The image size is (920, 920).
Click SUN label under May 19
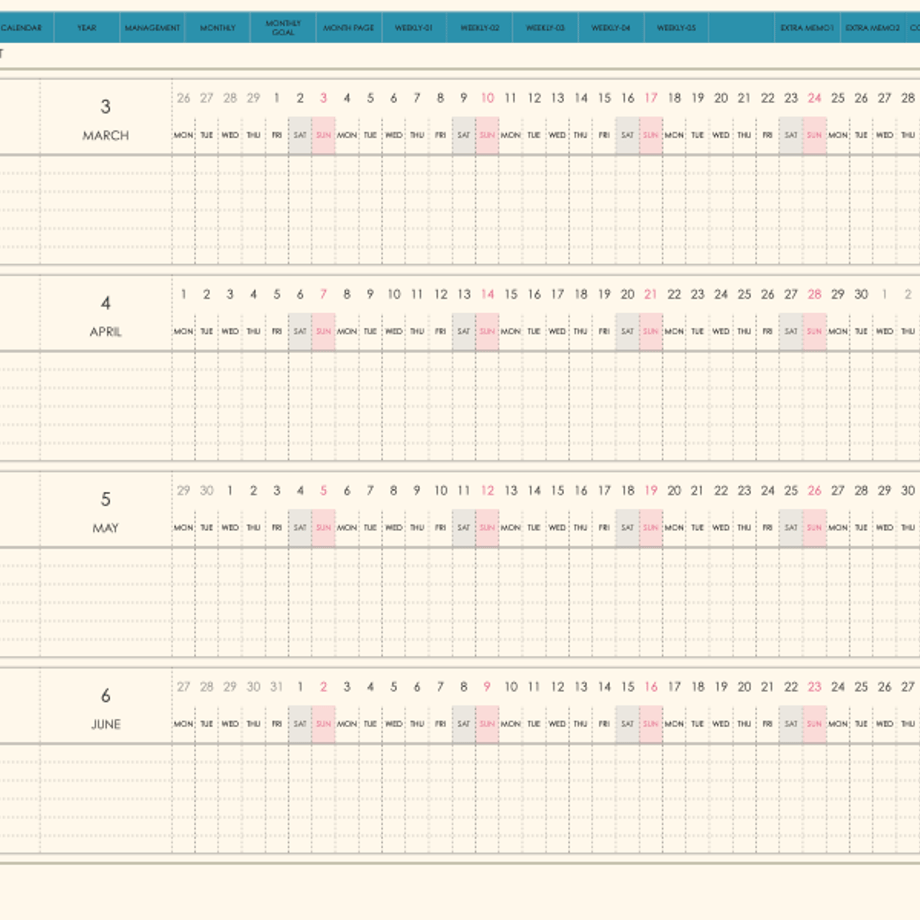tap(651, 528)
